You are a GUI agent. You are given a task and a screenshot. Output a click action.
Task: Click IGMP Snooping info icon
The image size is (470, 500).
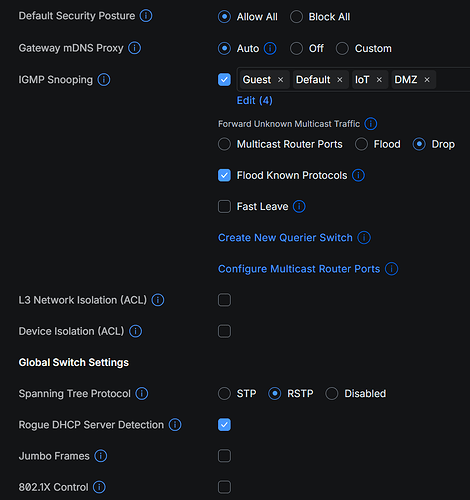click(x=104, y=80)
